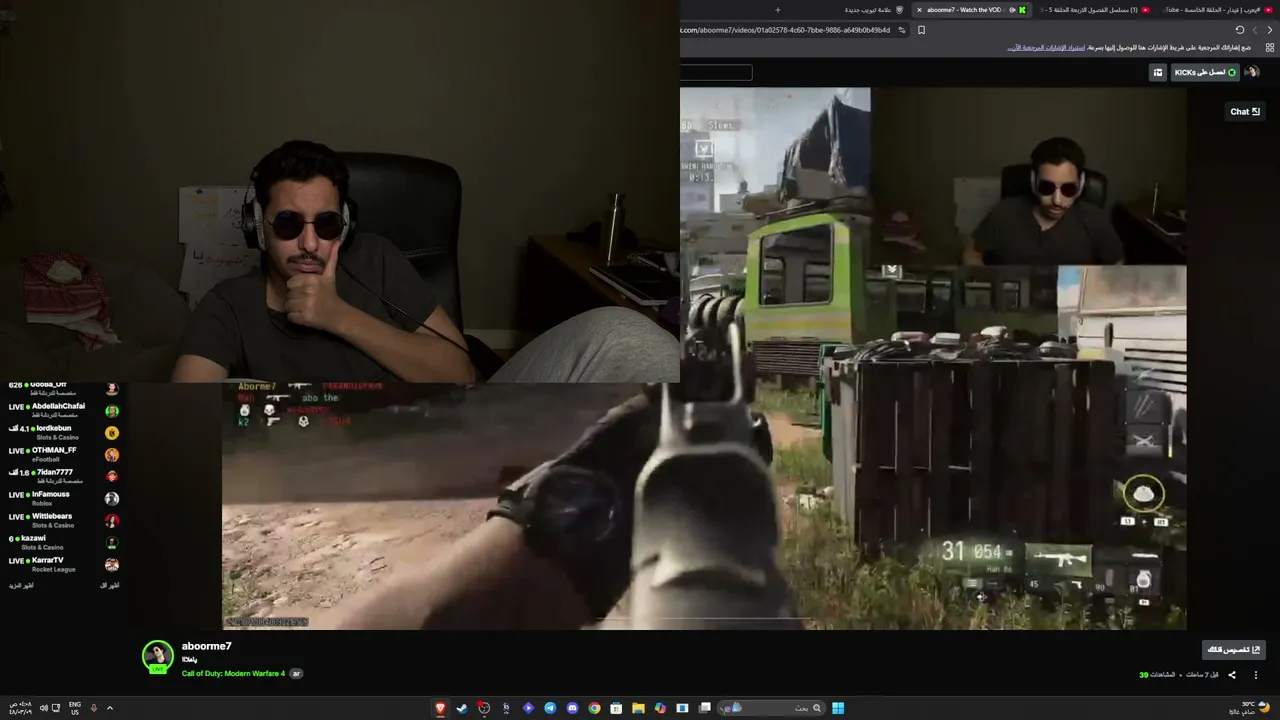Click InFamouss's avatar thumbnail
Screen dimensions: 1280x720
(x=112, y=498)
